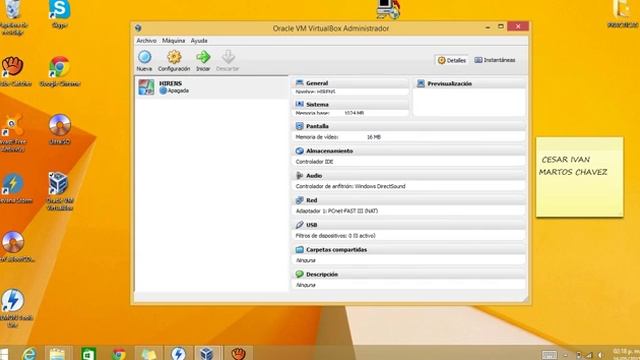Minimize the VirtualBox window
The height and width of the screenshot is (360, 640).
488,27
